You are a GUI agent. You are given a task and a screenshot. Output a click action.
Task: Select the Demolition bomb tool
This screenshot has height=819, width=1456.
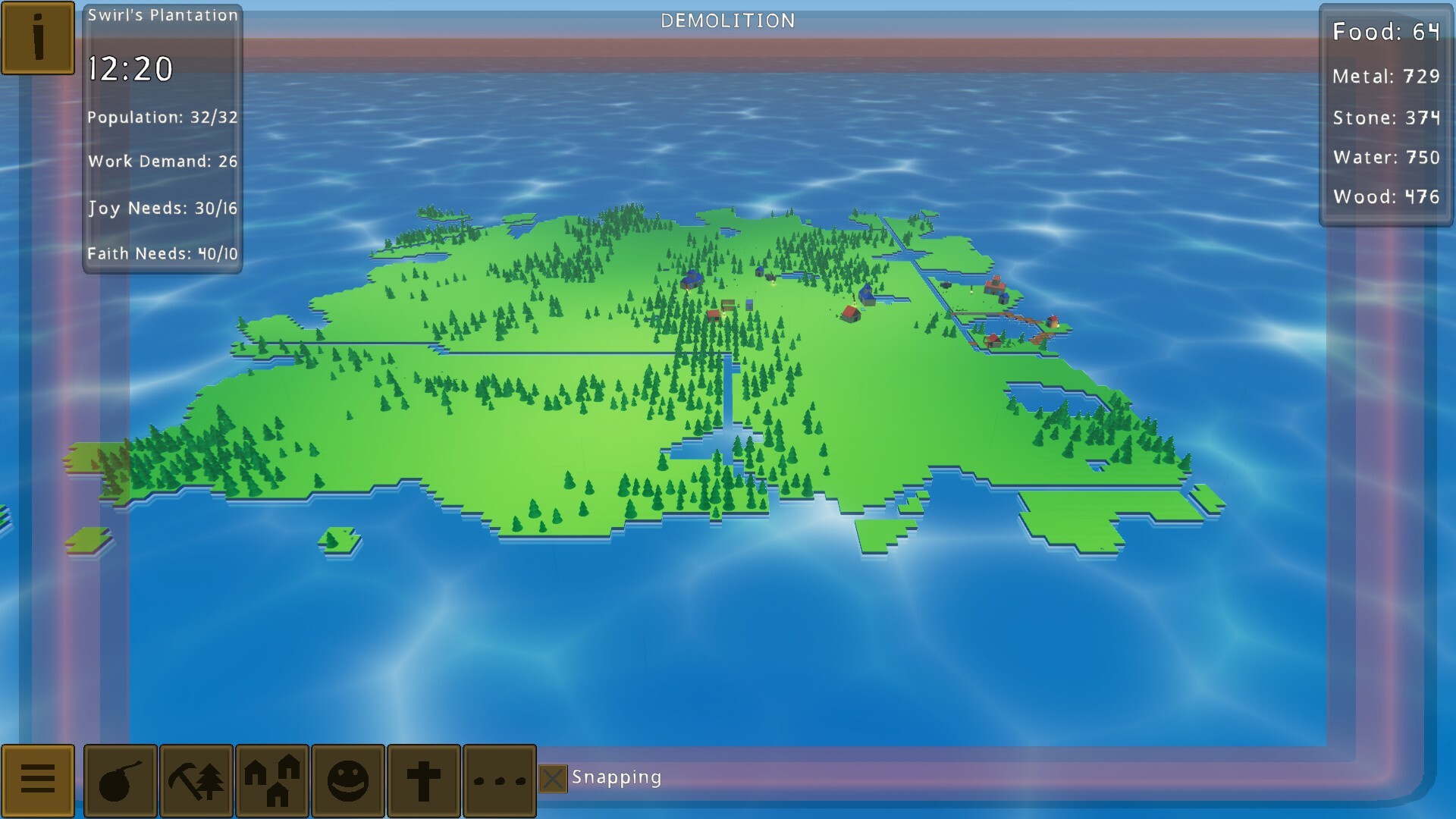pos(120,778)
